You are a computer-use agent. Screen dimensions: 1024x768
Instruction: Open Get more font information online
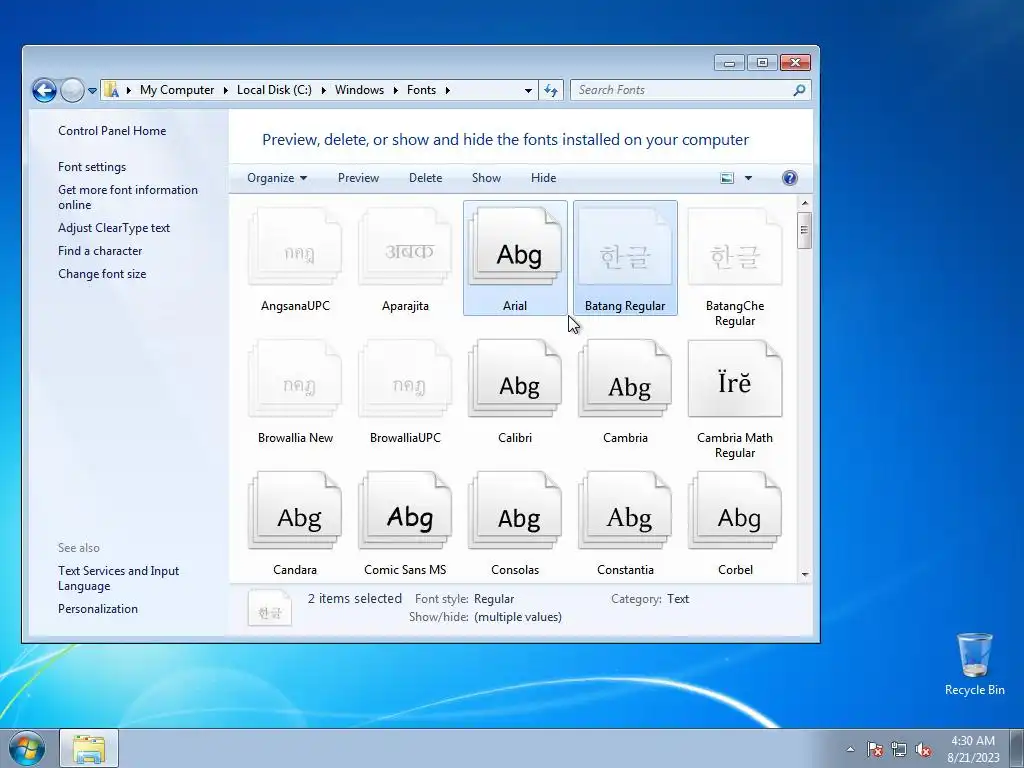click(x=128, y=197)
